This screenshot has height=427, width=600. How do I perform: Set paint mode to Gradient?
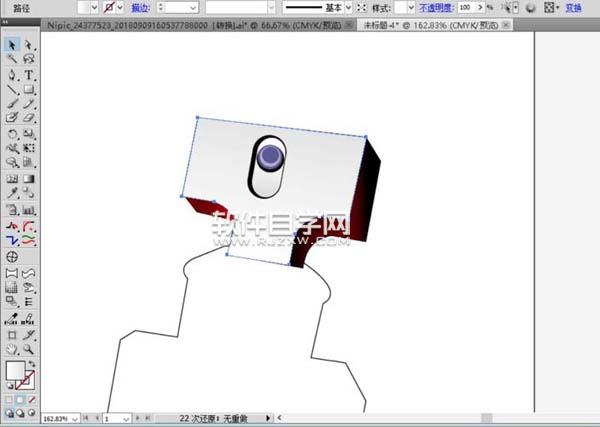click(20, 400)
